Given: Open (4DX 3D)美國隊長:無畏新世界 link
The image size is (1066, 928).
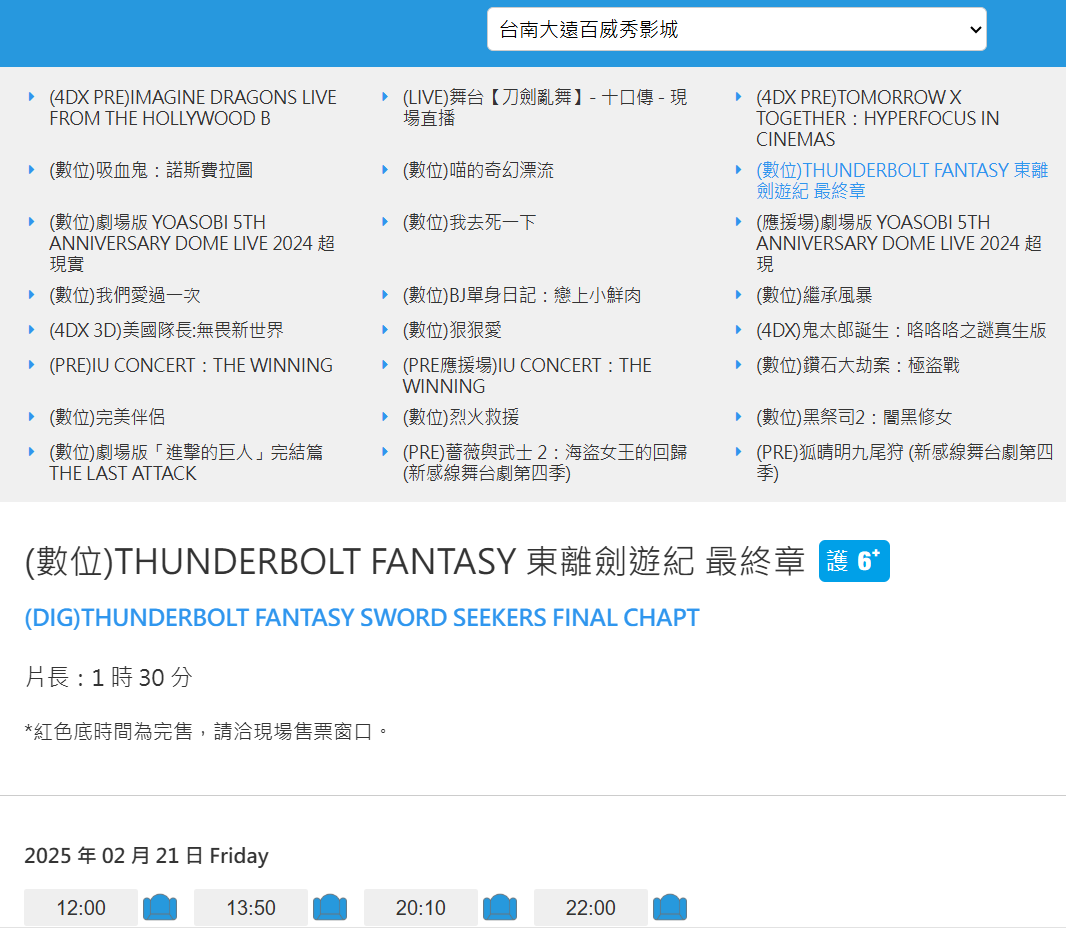Looking at the screenshot, I should tap(167, 330).
